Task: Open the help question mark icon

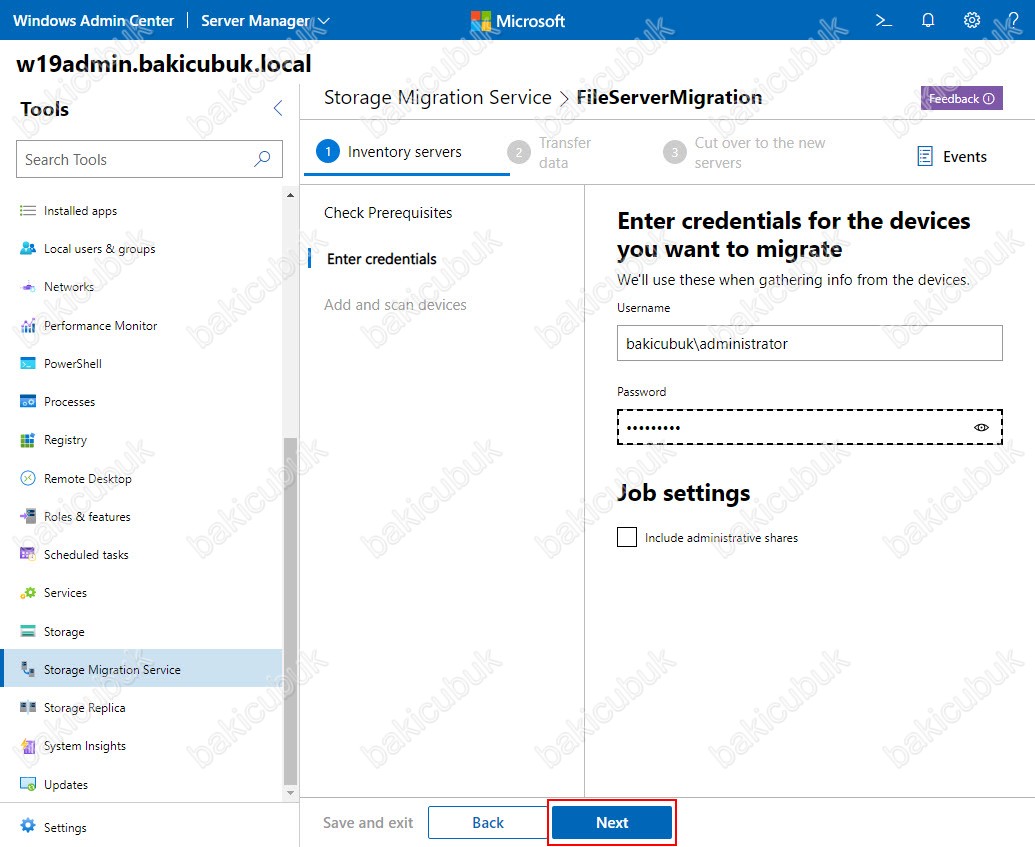Action: pyautogui.click(x=1013, y=20)
